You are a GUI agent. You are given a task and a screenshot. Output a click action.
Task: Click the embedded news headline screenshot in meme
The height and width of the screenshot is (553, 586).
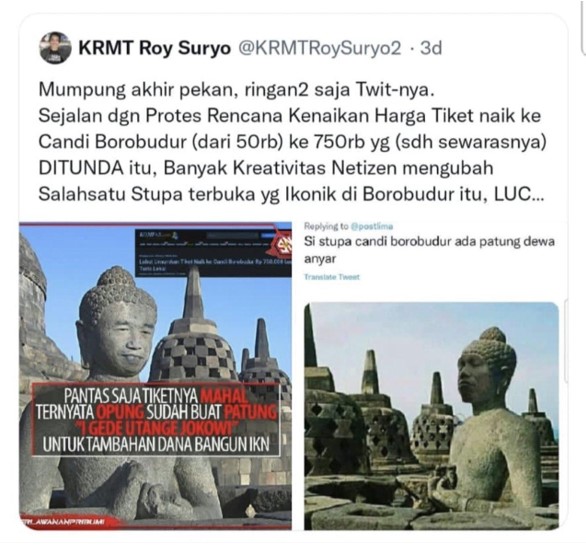(x=213, y=253)
